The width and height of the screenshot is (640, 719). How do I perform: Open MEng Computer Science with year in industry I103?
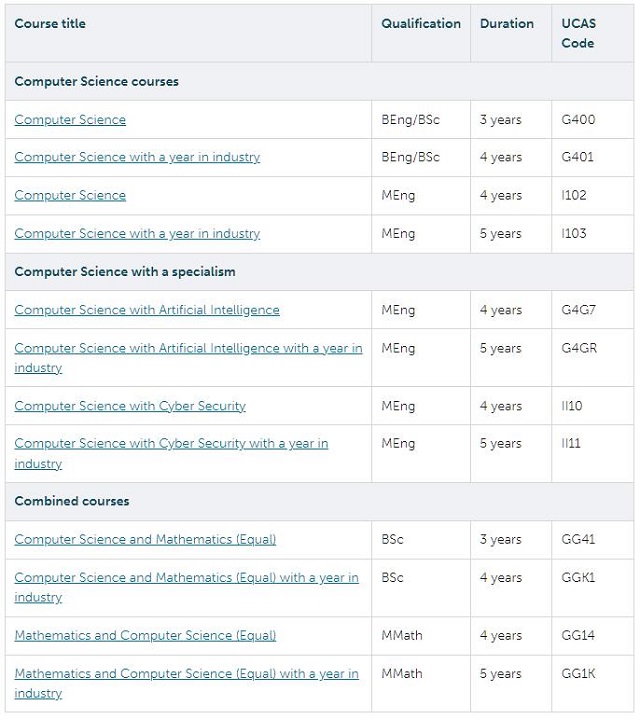[137, 234]
